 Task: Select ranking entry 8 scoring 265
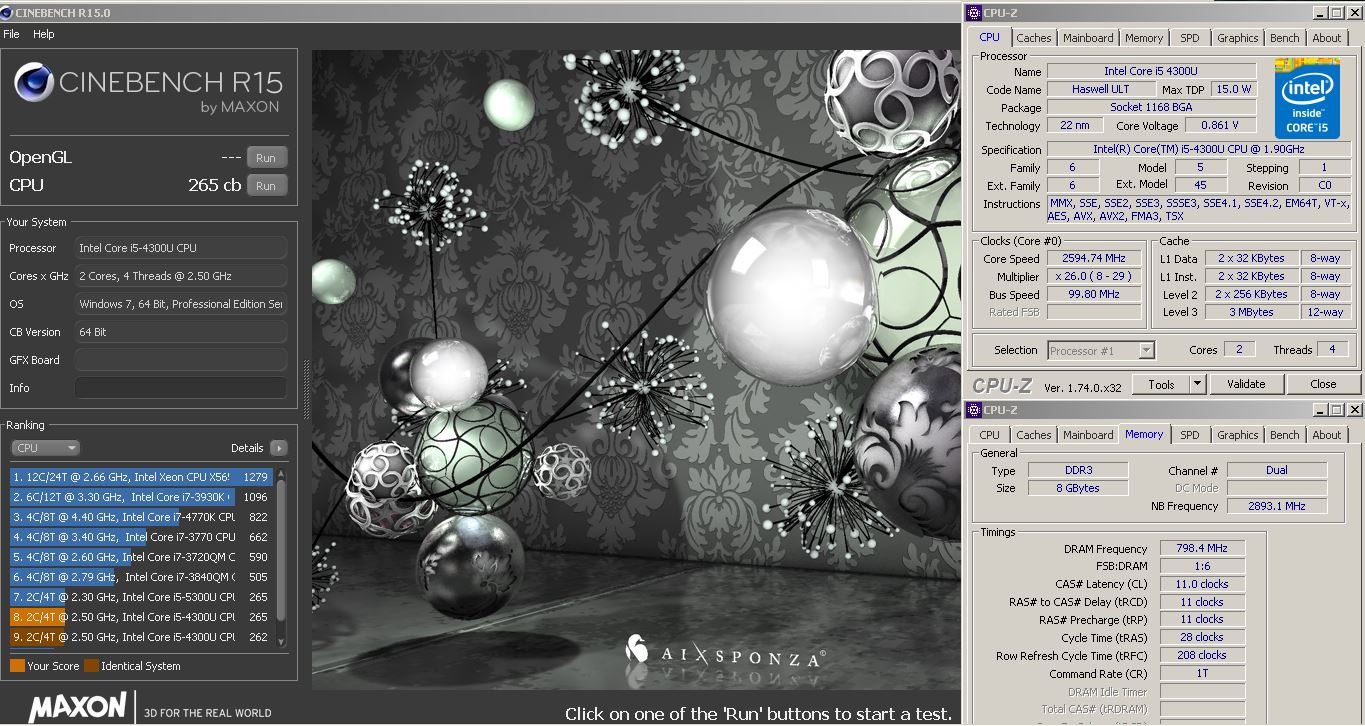[141, 617]
